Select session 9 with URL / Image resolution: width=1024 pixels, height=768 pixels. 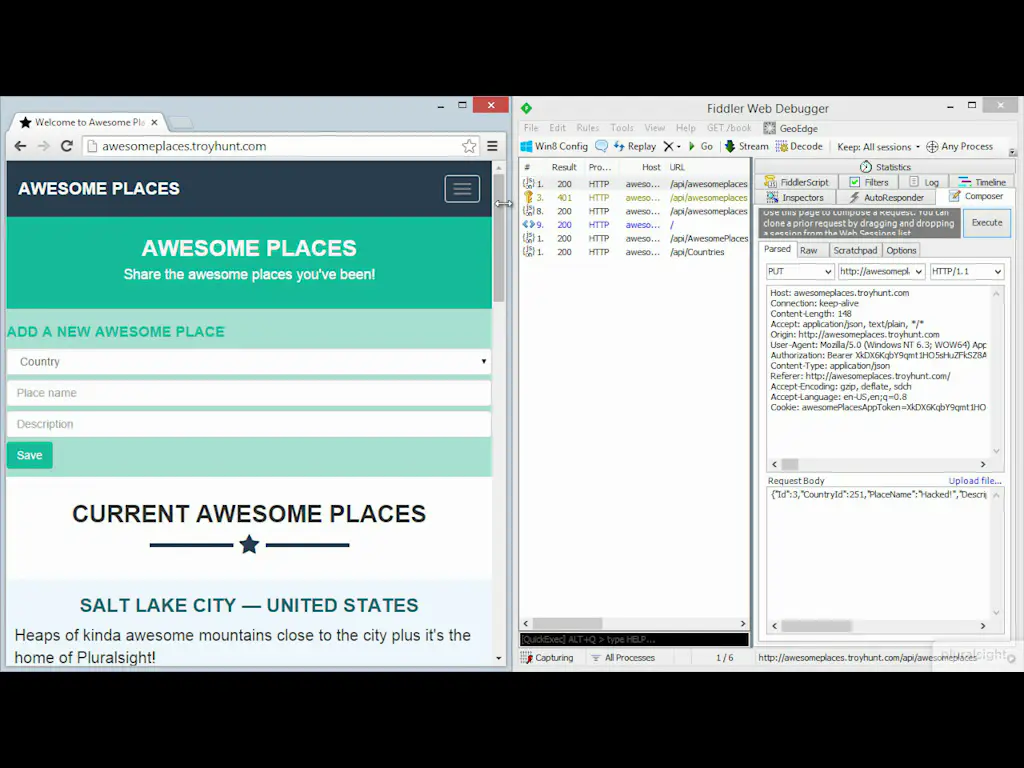pyautogui.click(x=635, y=225)
